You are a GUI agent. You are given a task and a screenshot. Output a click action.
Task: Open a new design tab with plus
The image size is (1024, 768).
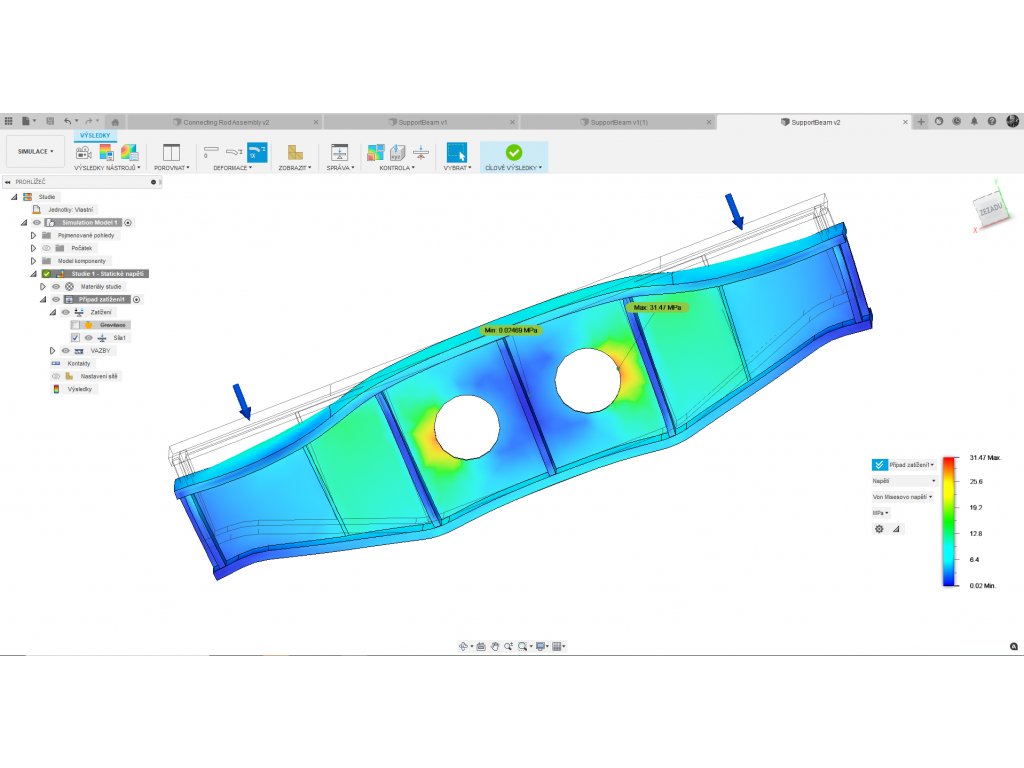(921, 121)
